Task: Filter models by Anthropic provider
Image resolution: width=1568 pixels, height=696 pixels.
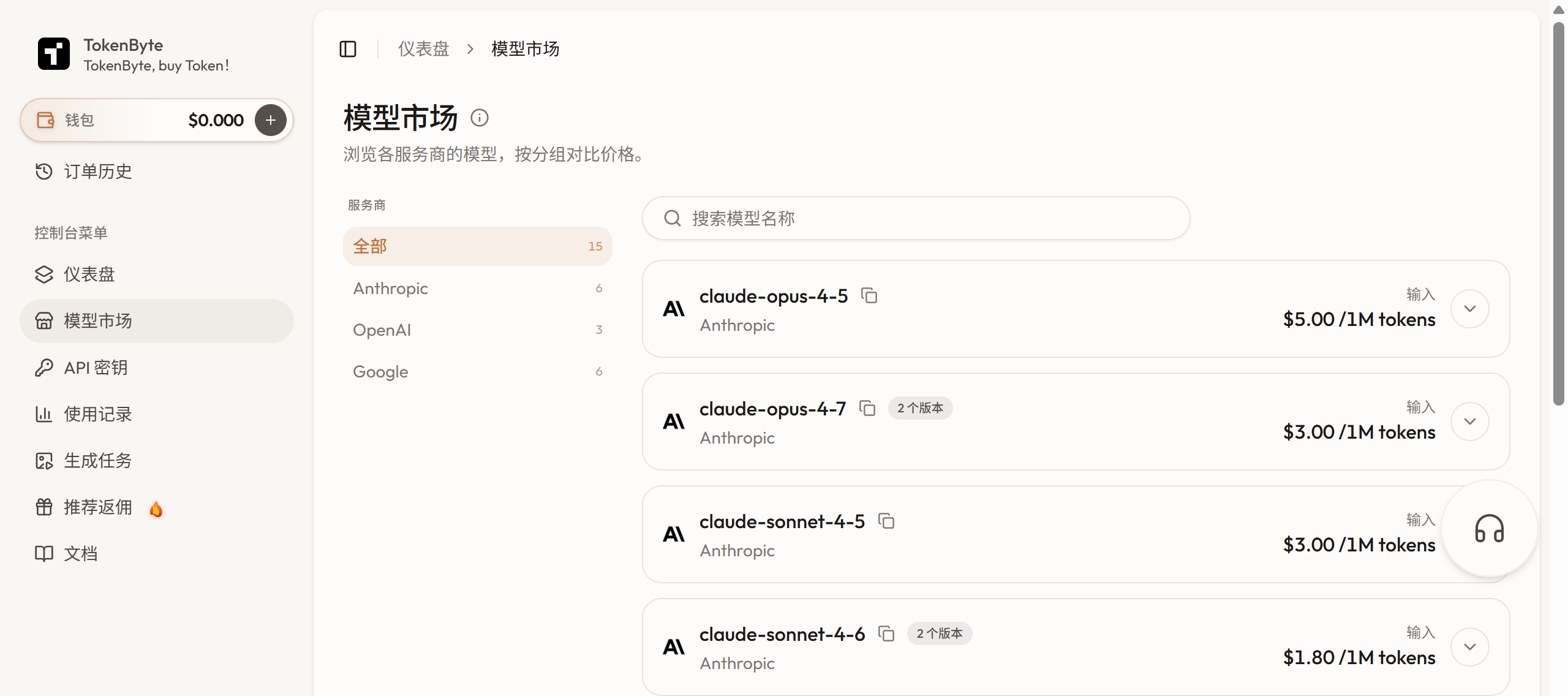Action: tap(478, 288)
